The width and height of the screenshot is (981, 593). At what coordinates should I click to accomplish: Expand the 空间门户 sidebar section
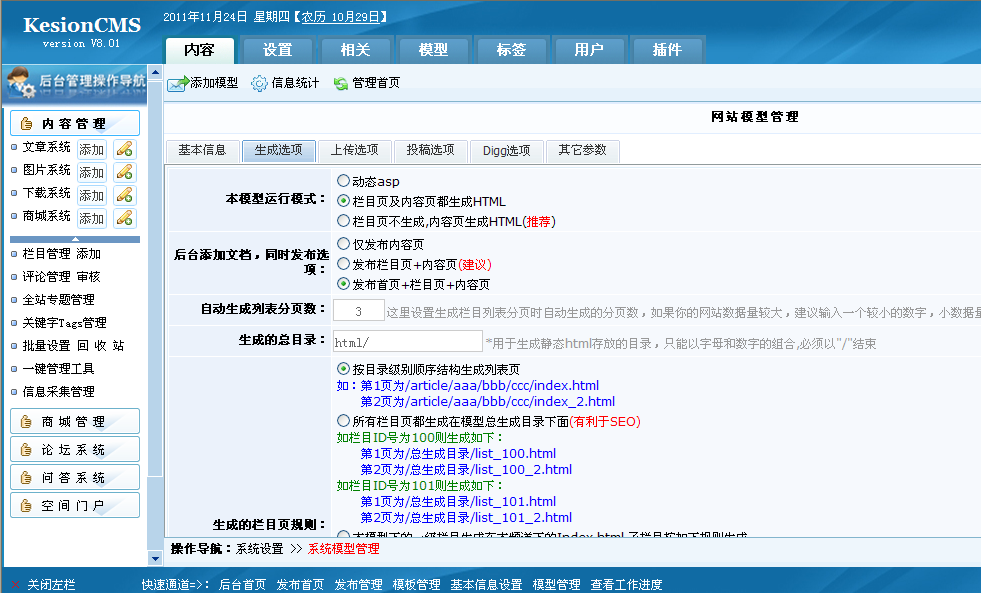(x=75, y=505)
